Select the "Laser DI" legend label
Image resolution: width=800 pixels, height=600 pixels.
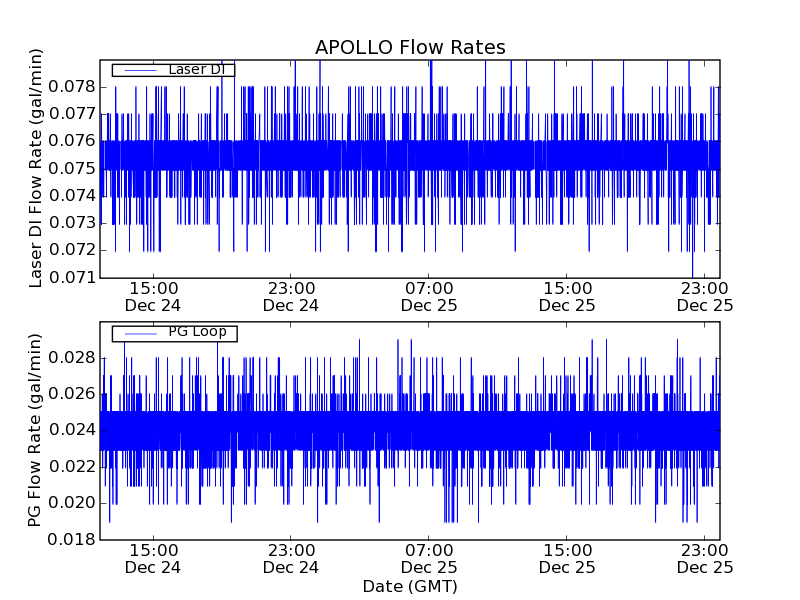(x=196, y=69)
